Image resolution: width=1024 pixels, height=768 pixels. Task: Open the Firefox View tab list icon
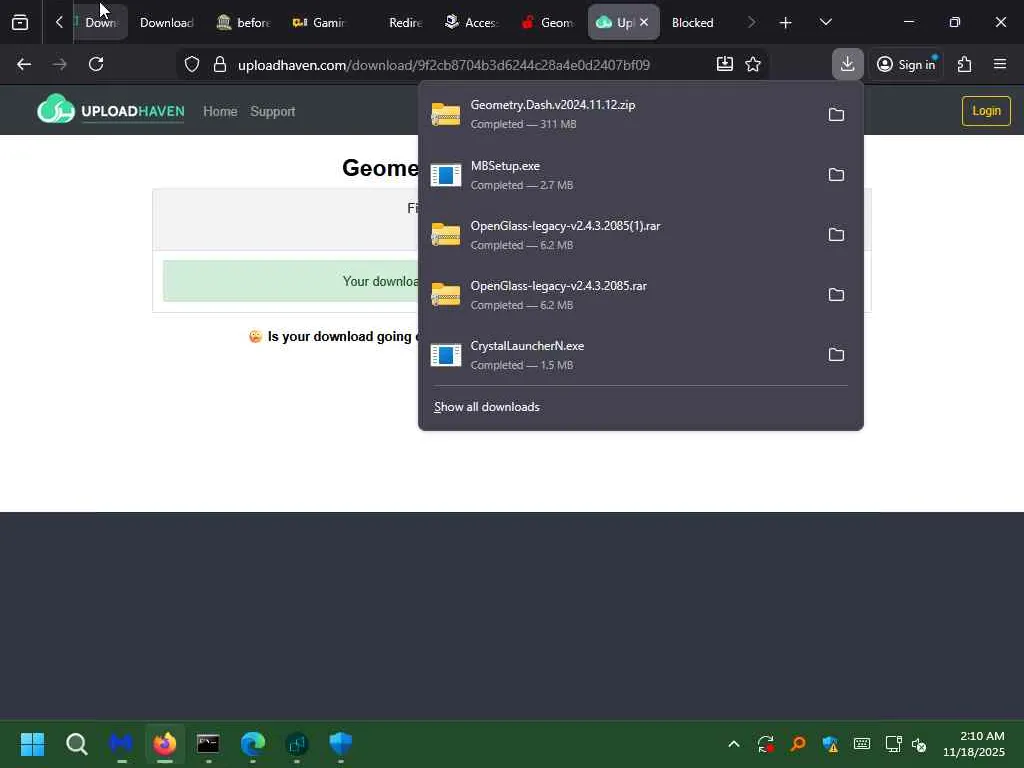[x=20, y=22]
